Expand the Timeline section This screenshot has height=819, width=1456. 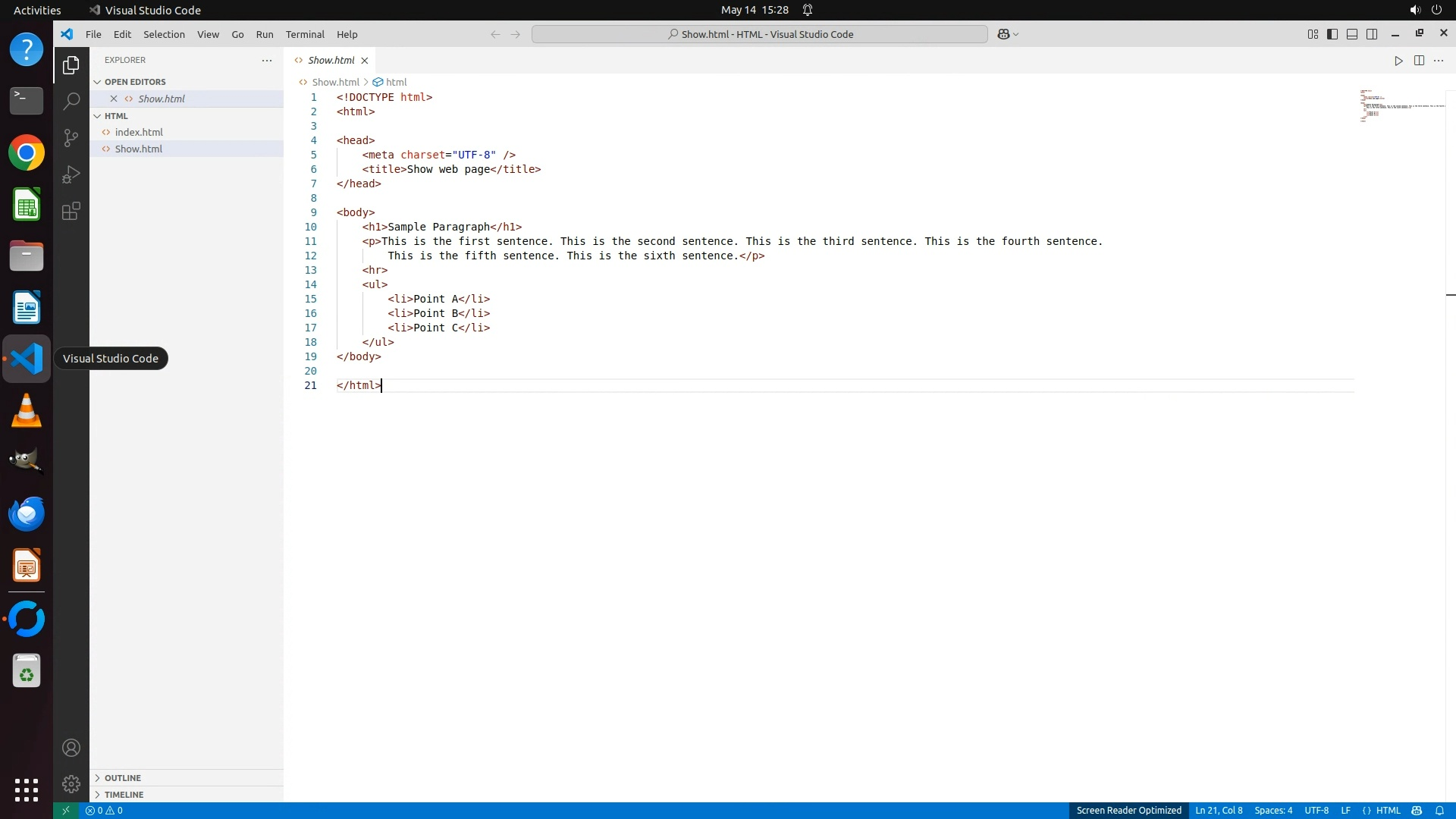pos(124,795)
